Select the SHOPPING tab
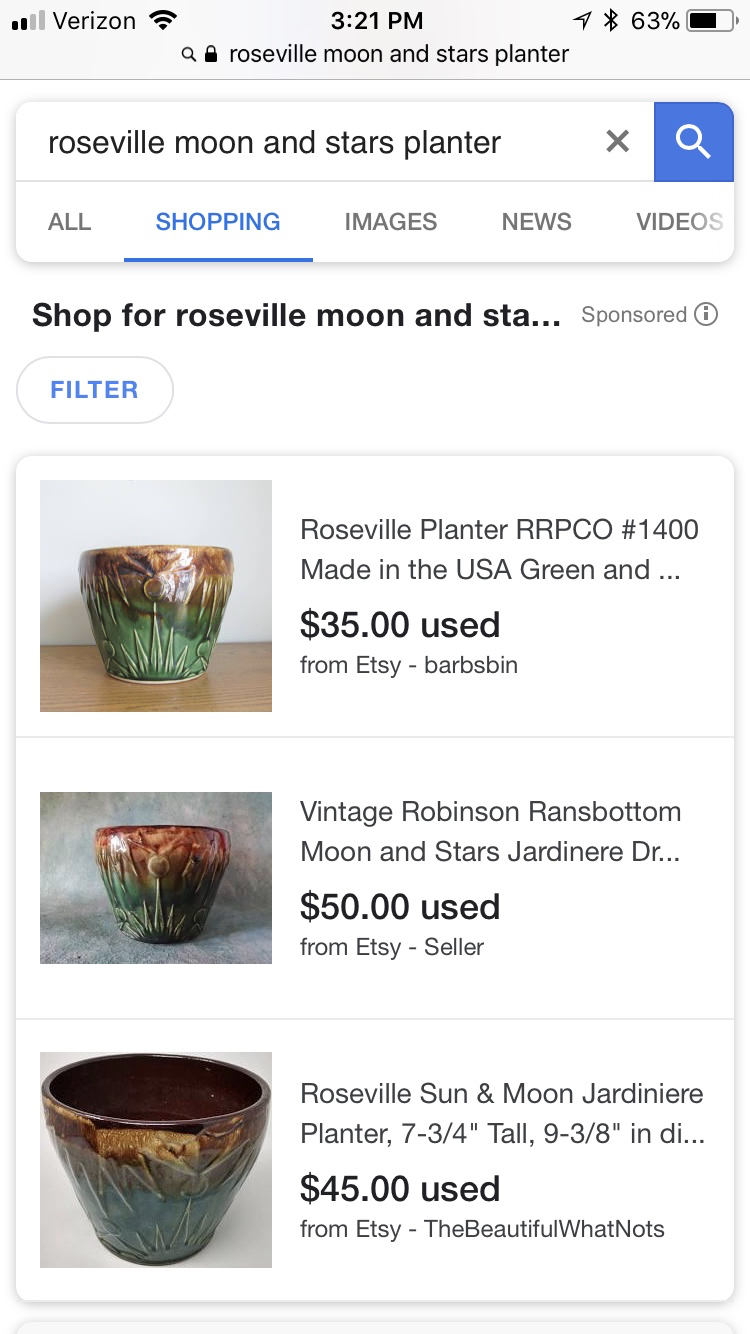Viewport: 750px width, 1334px height. (x=218, y=222)
